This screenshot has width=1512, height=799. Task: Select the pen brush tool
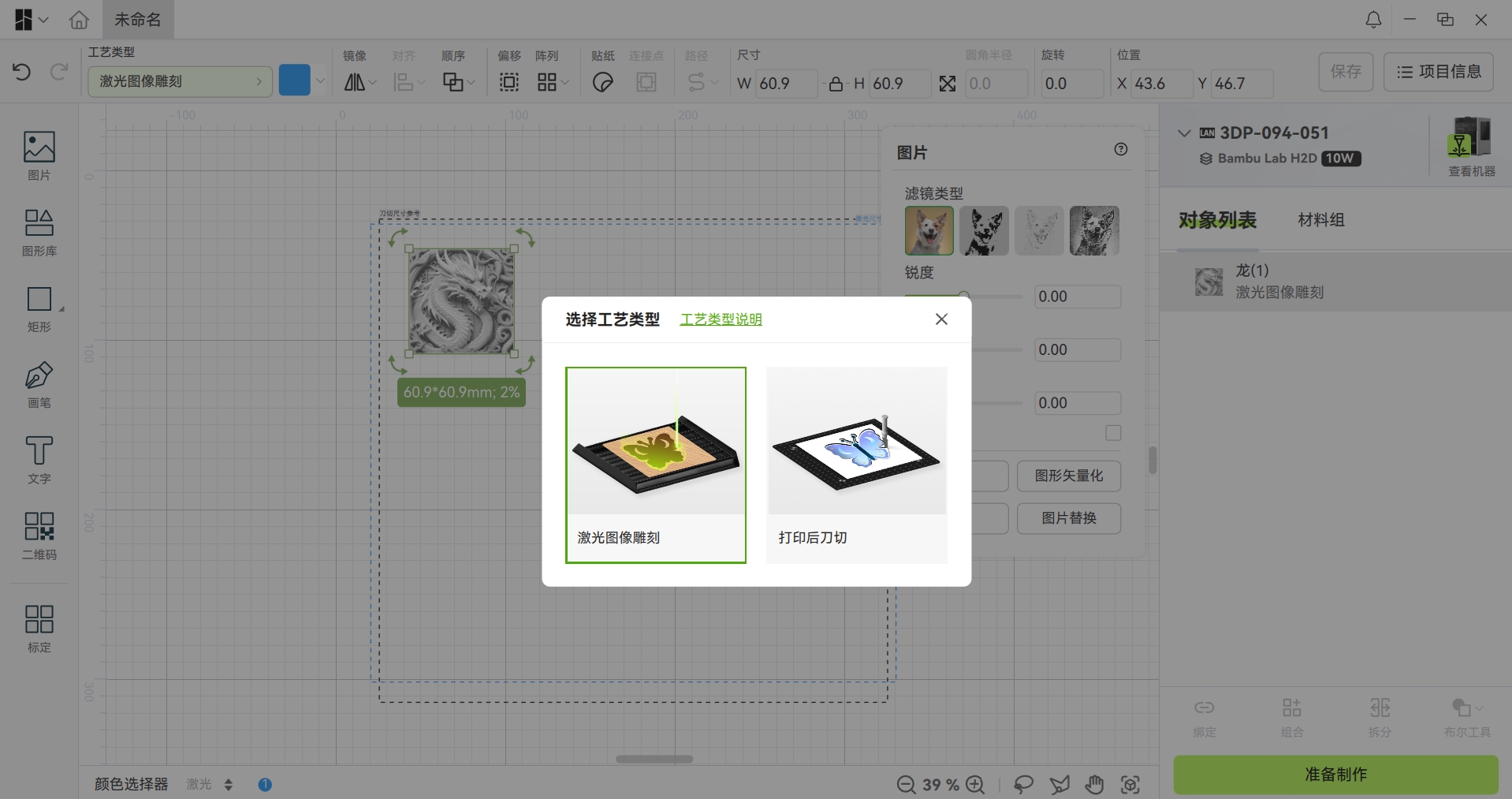point(39,385)
